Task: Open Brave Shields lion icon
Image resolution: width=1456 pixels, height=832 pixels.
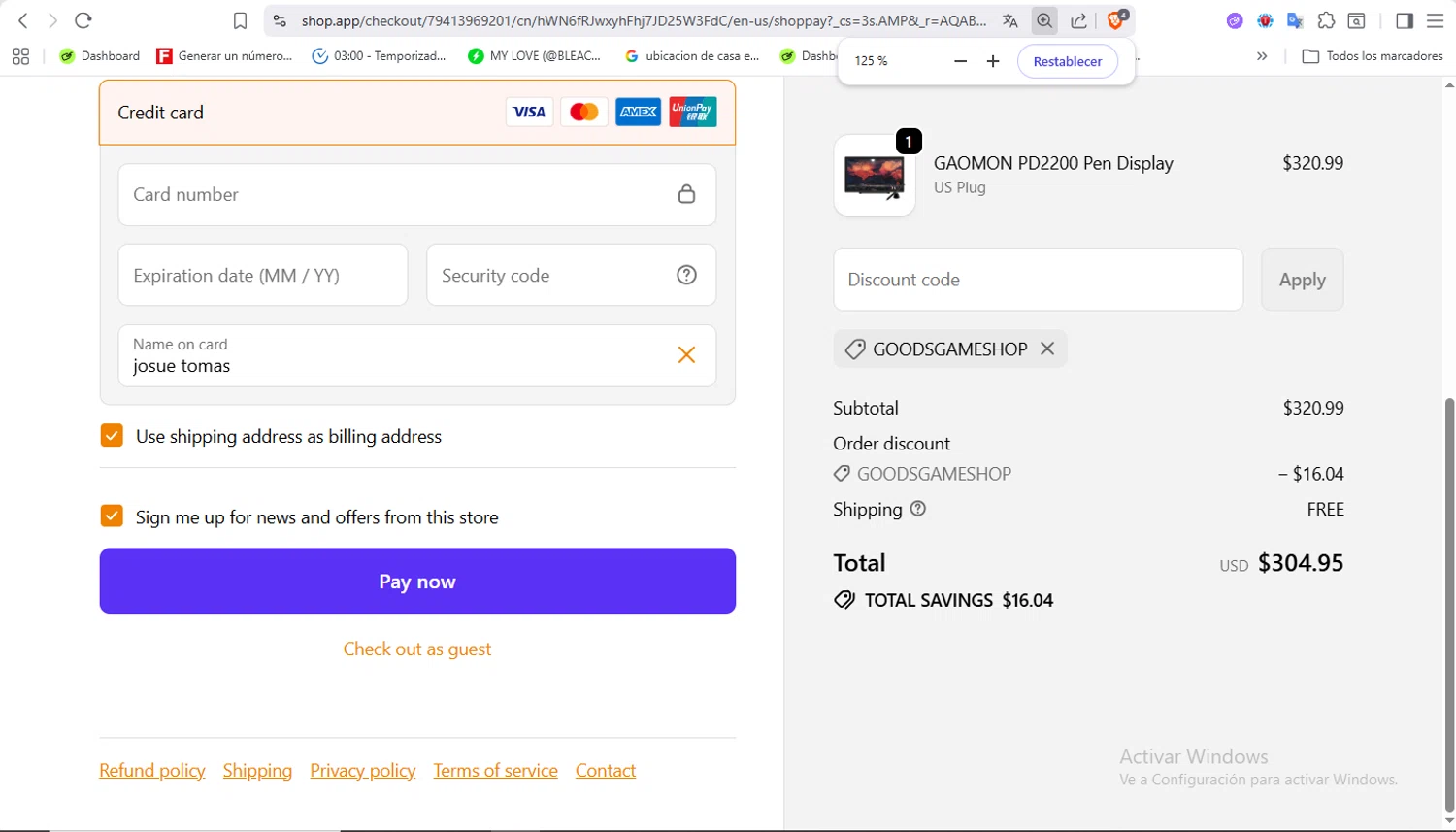Action: pos(1115,20)
